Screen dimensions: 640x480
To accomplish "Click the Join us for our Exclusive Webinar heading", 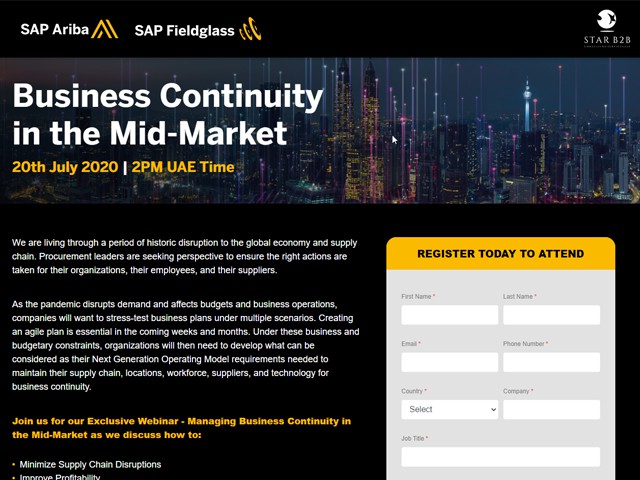I will [181, 428].
